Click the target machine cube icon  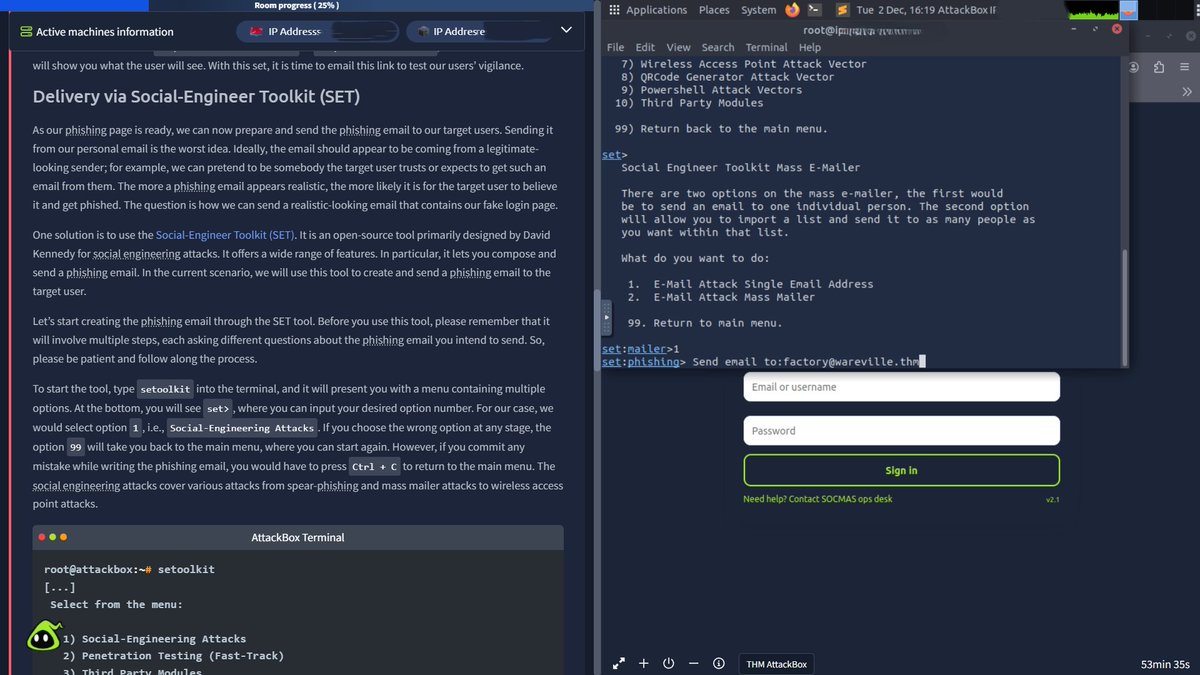point(422,32)
